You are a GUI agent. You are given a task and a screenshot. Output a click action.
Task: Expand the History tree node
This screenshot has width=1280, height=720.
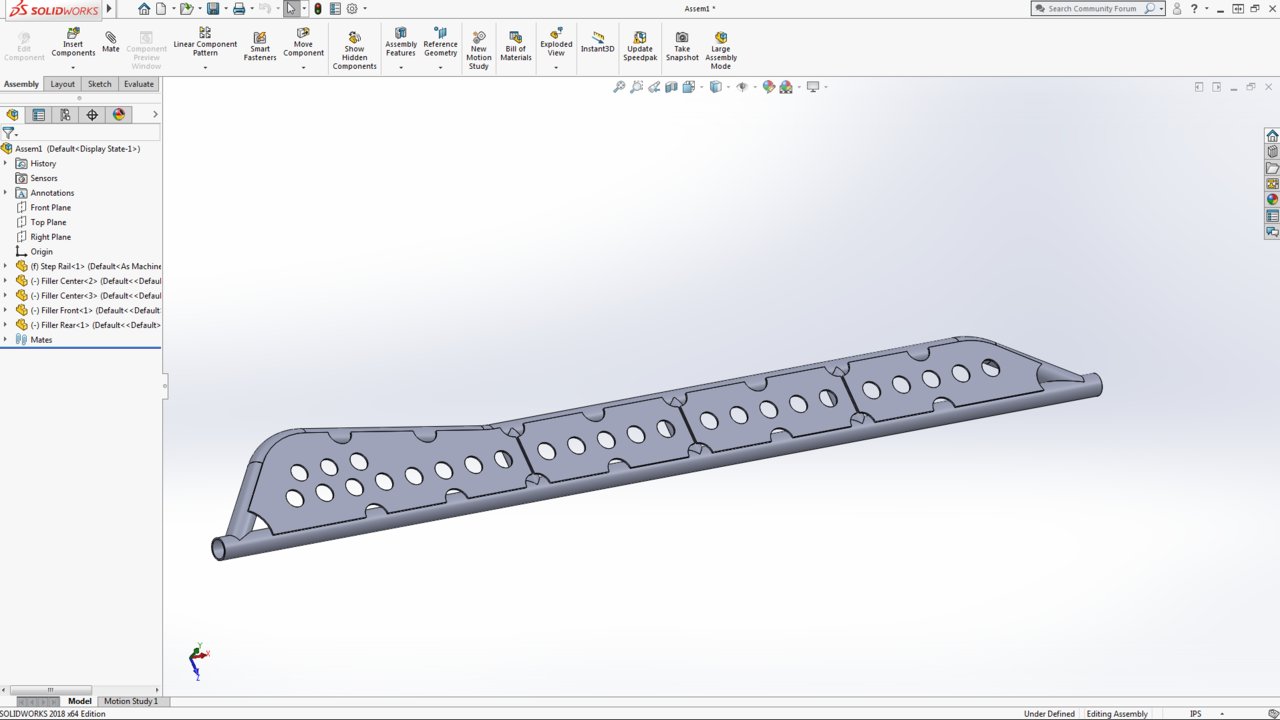(5, 163)
